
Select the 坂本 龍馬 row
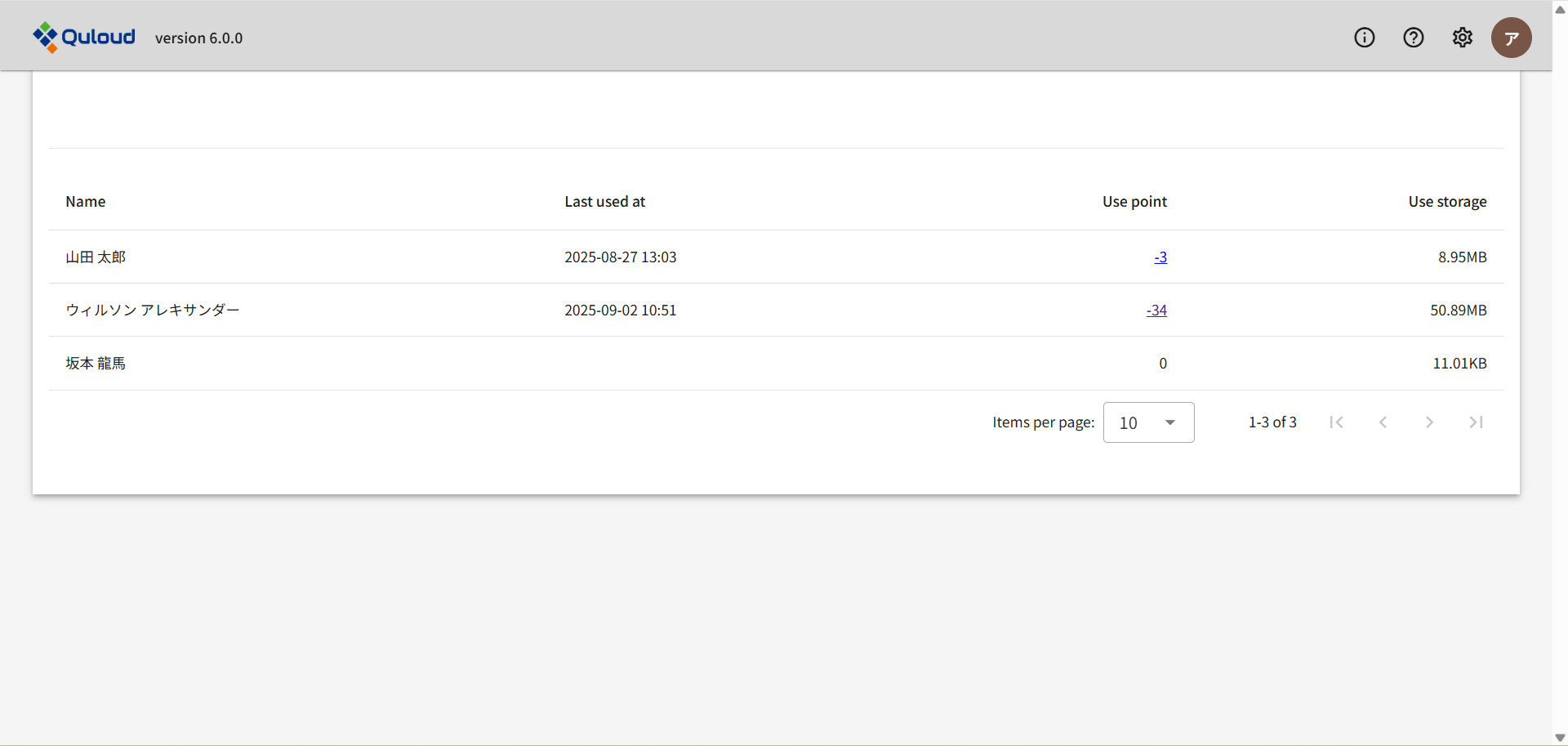coord(96,364)
